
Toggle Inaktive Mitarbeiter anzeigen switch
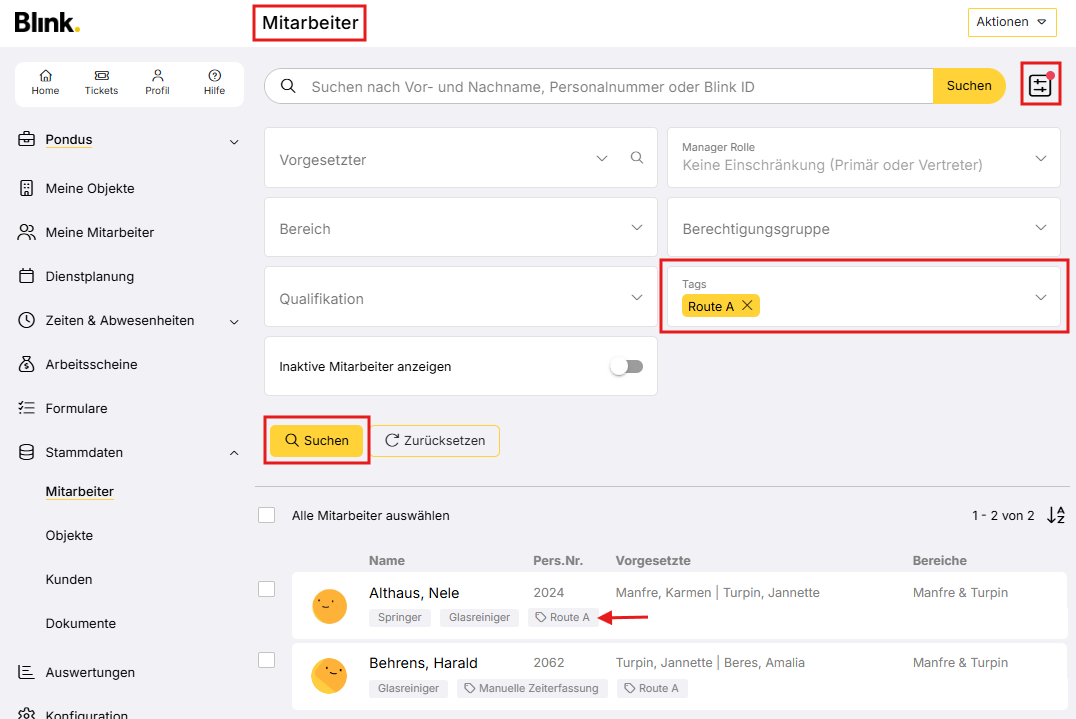(627, 366)
